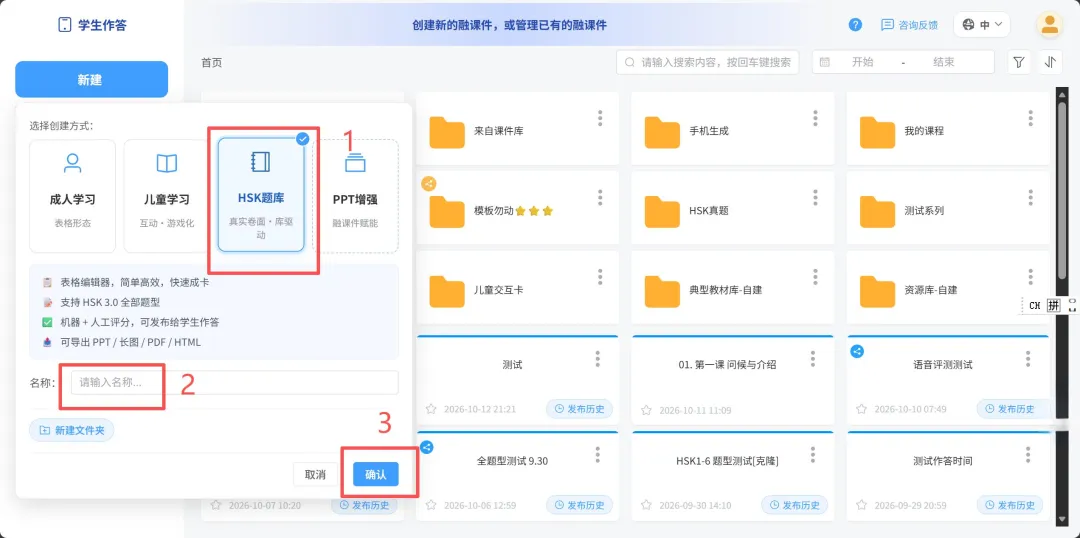Open the more menu for 测试系列
This screenshot has width=1080, height=538.
click(1030, 198)
